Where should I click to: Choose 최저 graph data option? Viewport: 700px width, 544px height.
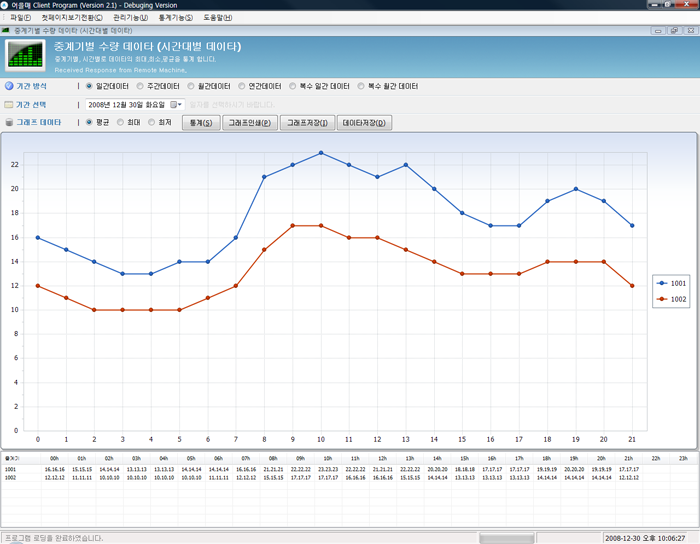151,122
